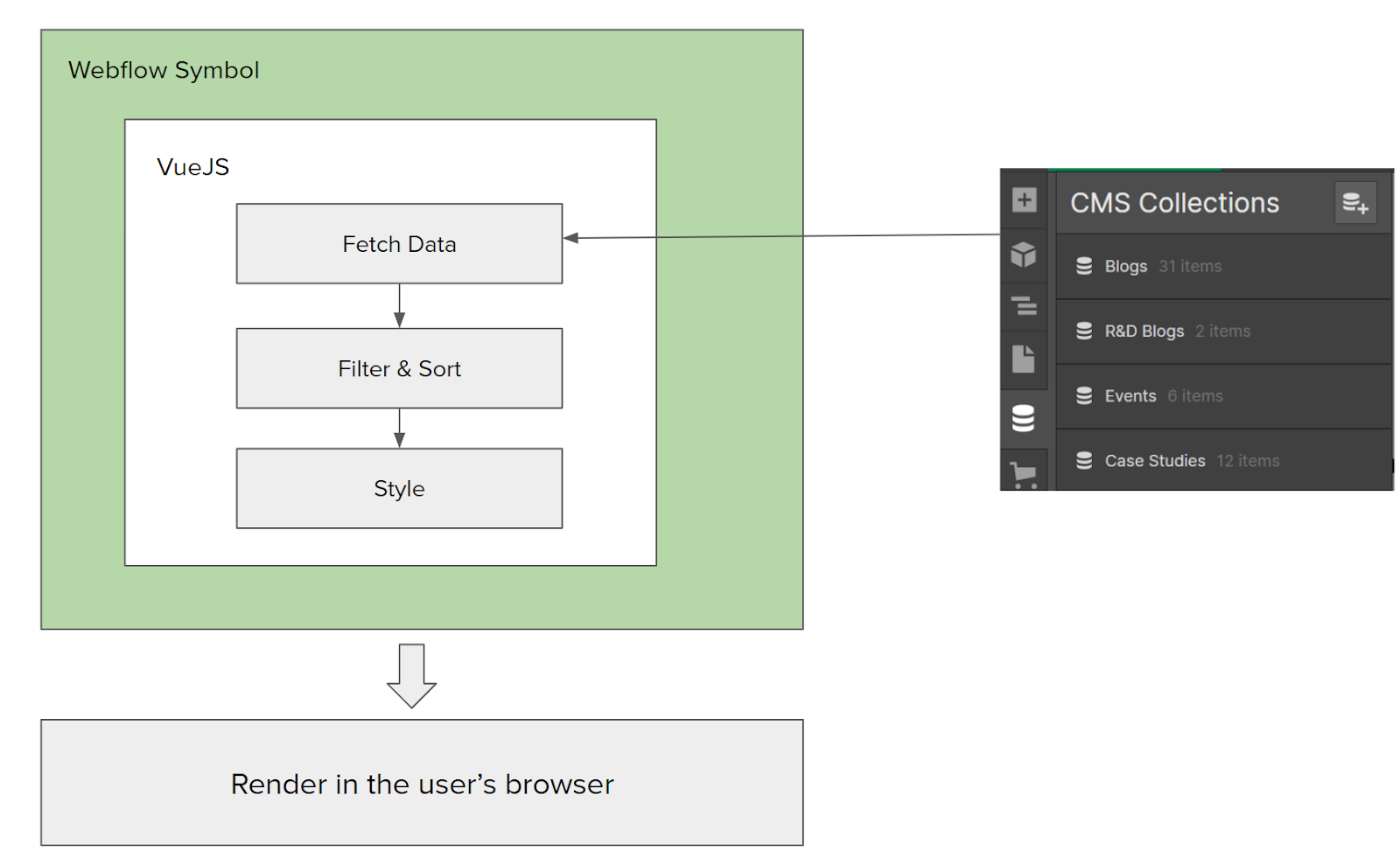
Task: Select the Events collection
Action: coord(1130,396)
